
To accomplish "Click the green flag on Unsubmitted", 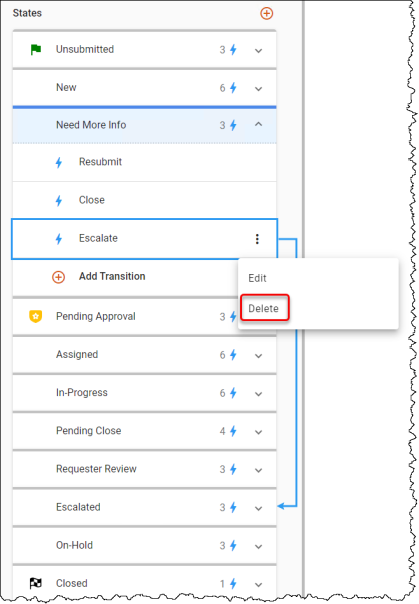I will [x=36, y=50].
